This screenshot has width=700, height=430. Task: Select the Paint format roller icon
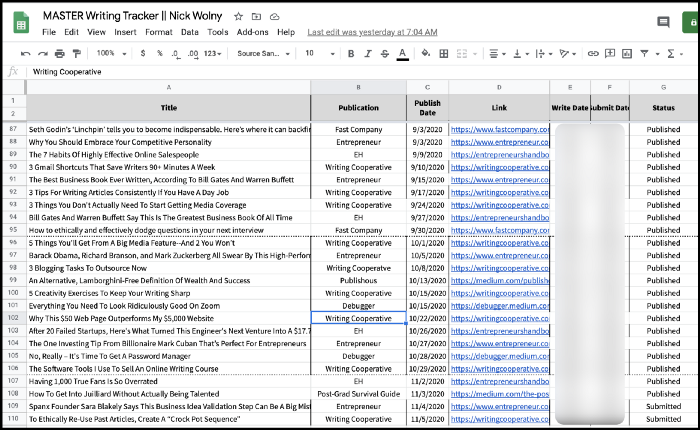(x=77, y=54)
